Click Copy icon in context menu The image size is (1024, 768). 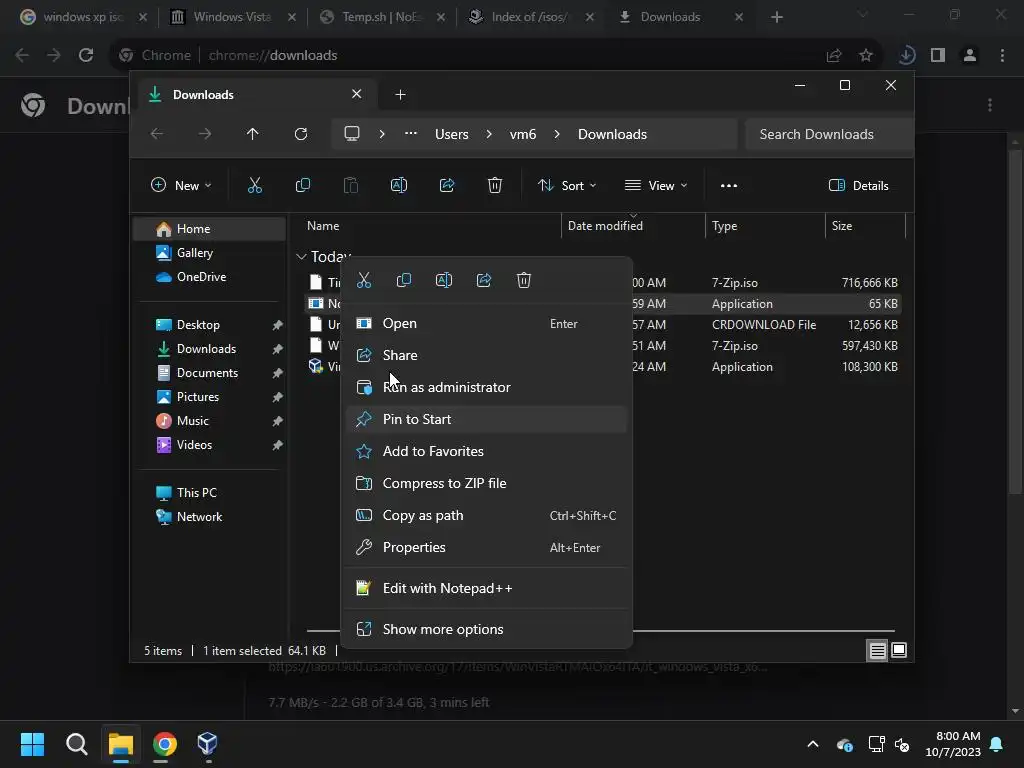tap(404, 281)
